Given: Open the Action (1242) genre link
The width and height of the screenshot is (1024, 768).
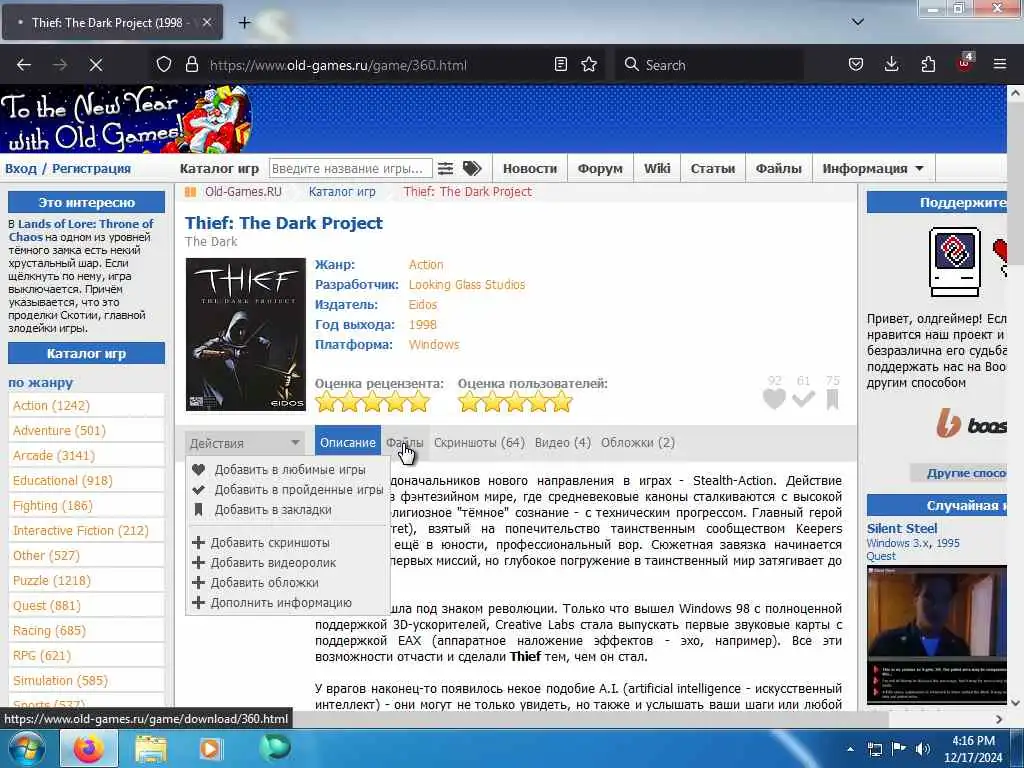Looking at the screenshot, I should (51, 406).
